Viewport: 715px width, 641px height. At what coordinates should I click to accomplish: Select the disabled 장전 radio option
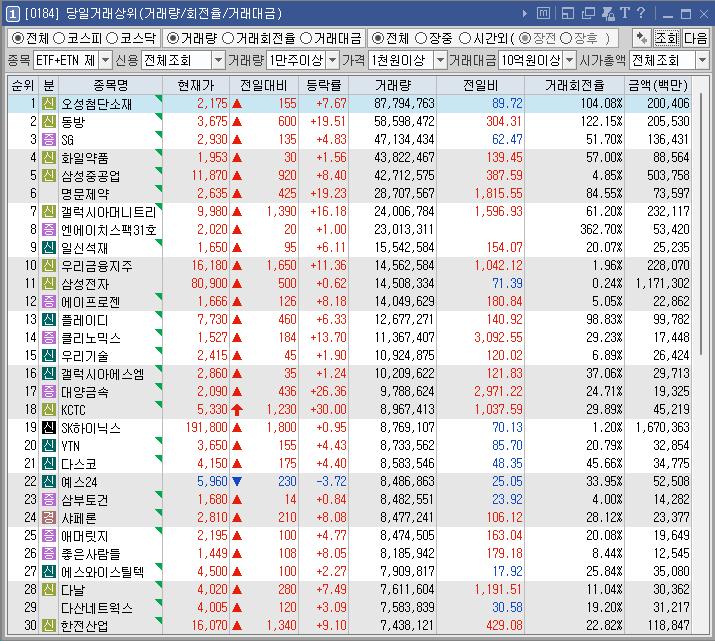point(525,38)
